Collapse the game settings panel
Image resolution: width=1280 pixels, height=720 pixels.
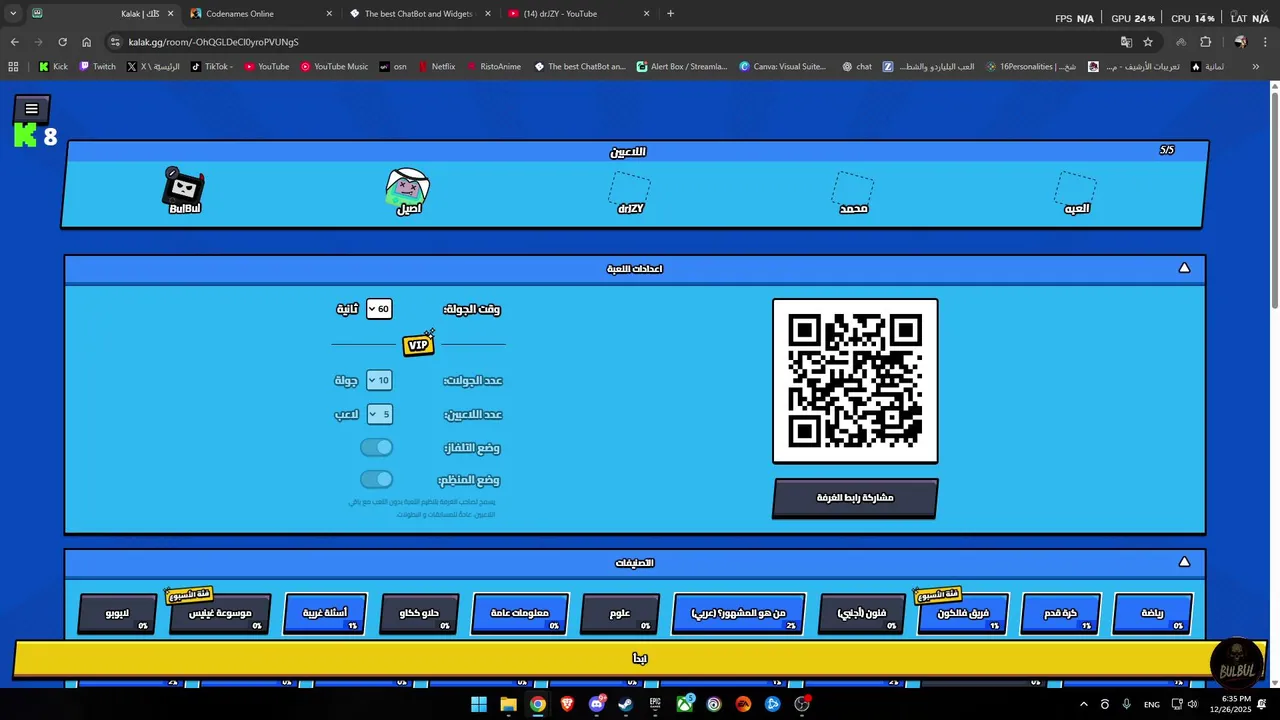pos(1184,268)
